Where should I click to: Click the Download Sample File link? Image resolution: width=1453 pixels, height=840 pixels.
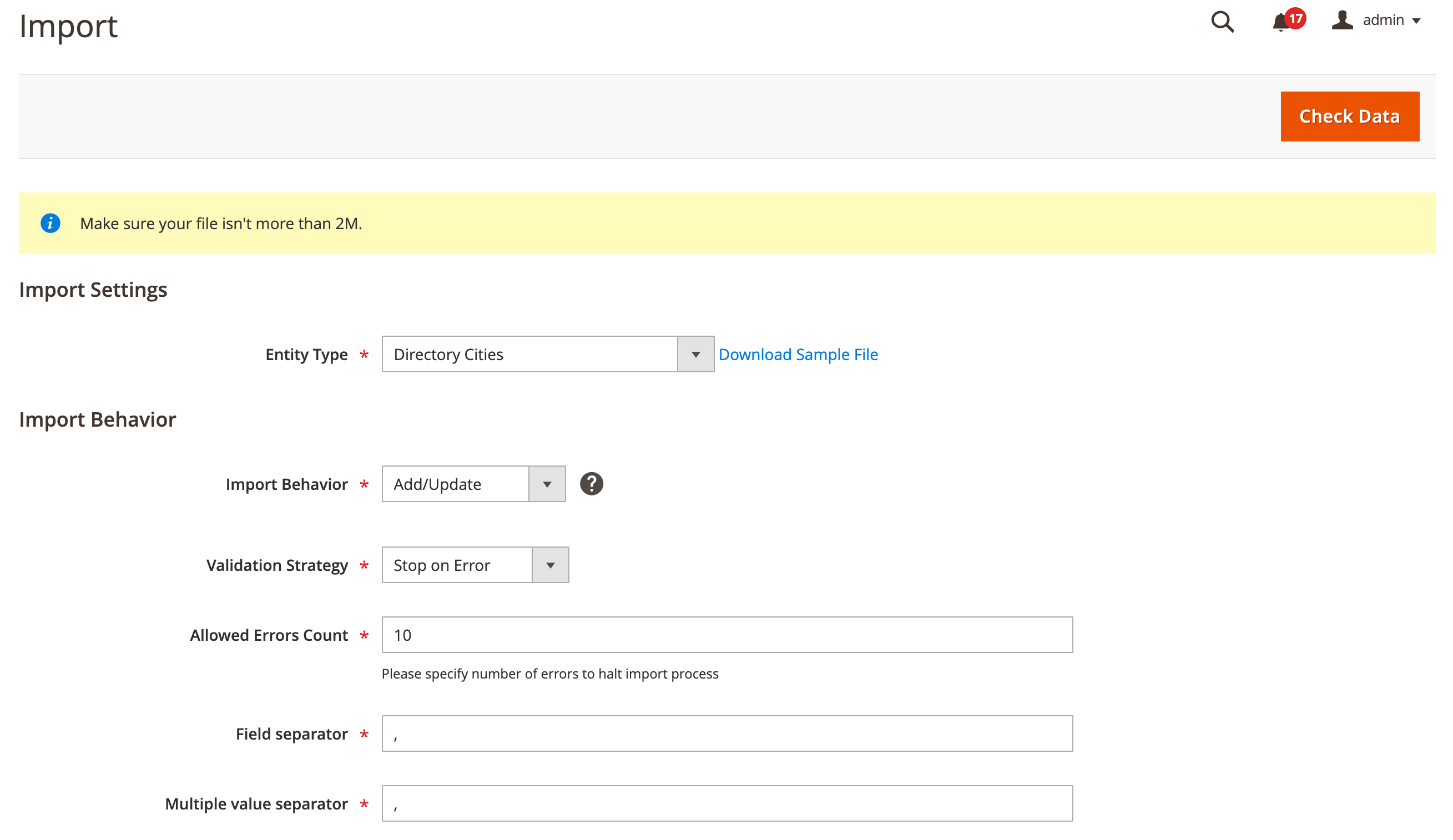click(x=797, y=353)
